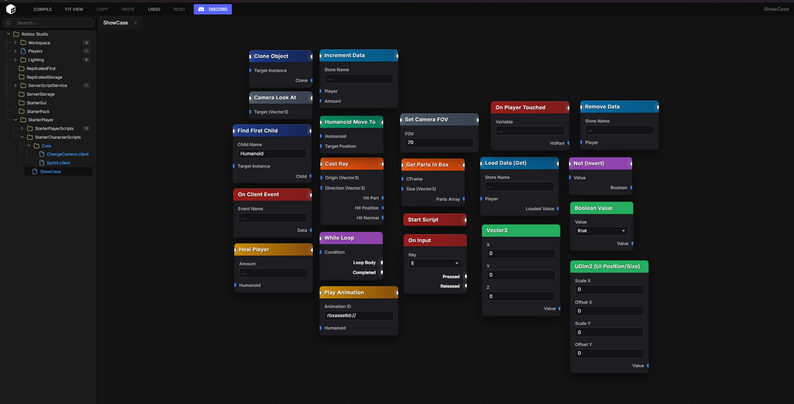Click the ReplicatedStorage folder icon
Viewport: 794px width, 404px height.
[21, 77]
